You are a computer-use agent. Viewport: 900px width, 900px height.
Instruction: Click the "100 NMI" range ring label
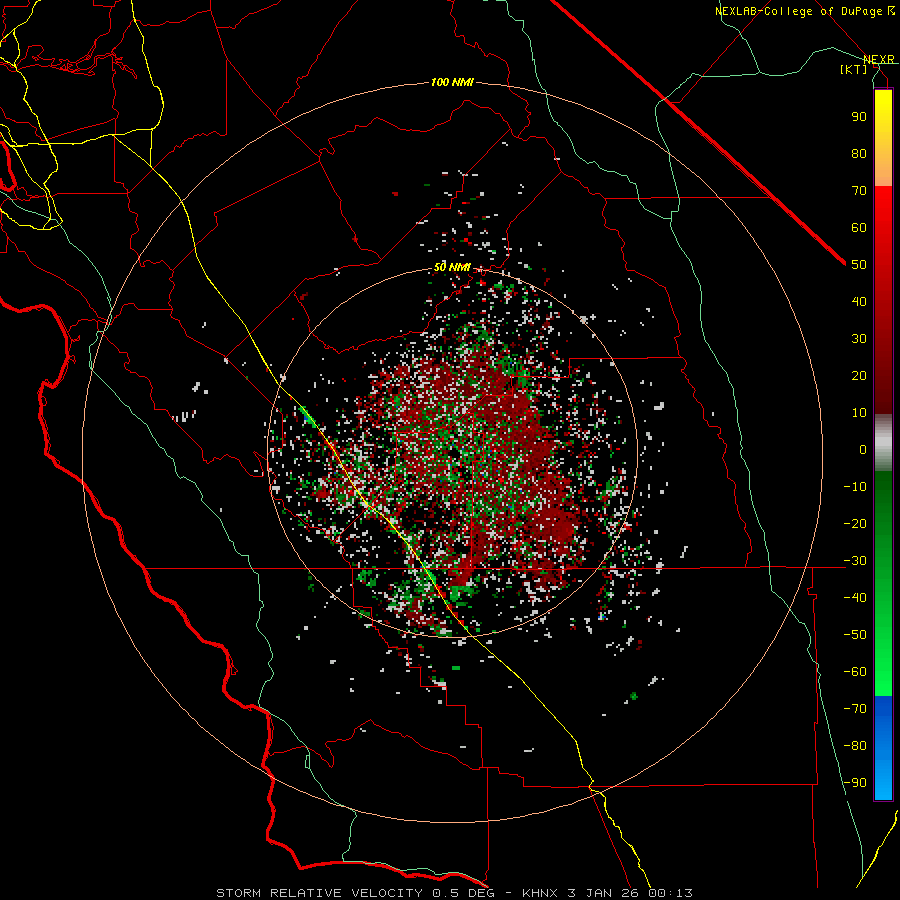coord(452,83)
